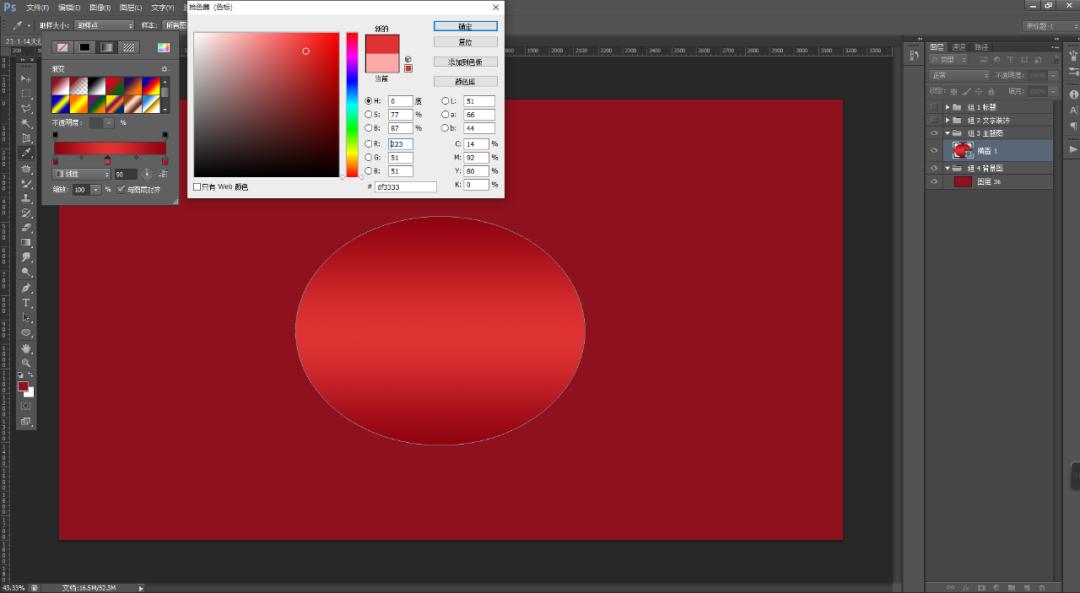
Task: Choose the No Color fill type
Action: pyautogui.click(x=63, y=48)
